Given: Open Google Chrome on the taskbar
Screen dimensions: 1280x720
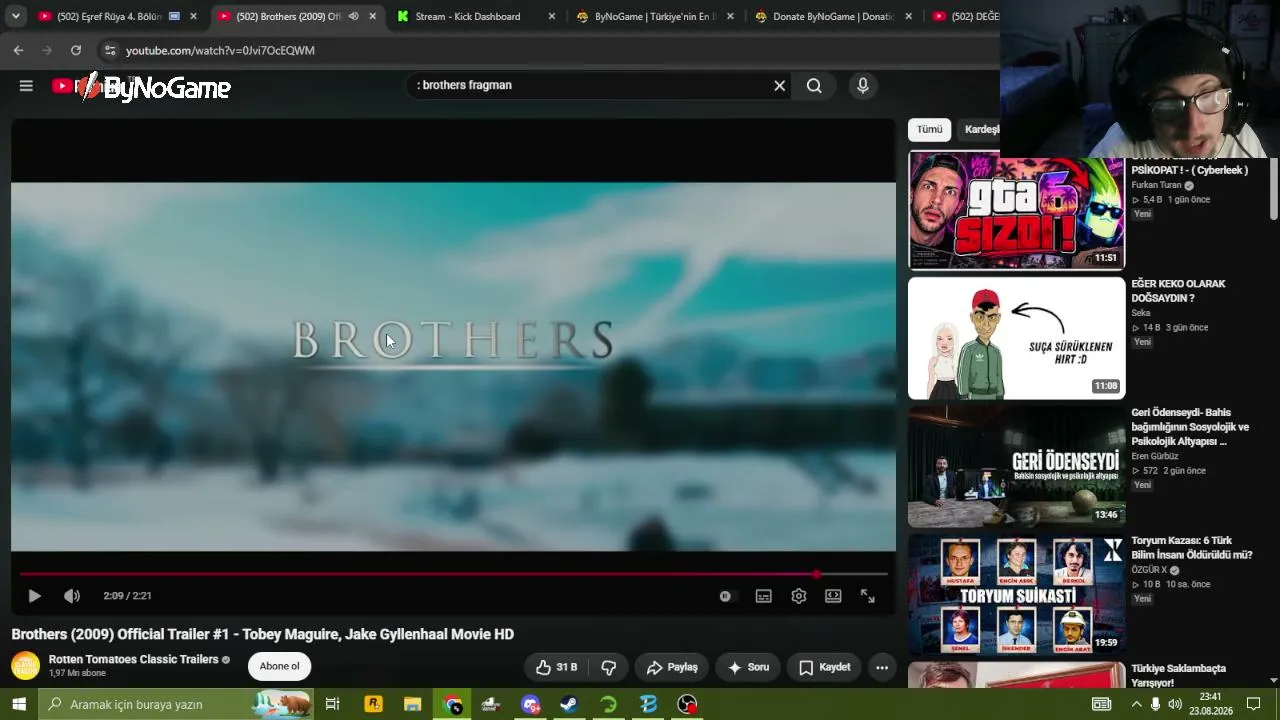Looking at the screenshot, I should 453,704.
